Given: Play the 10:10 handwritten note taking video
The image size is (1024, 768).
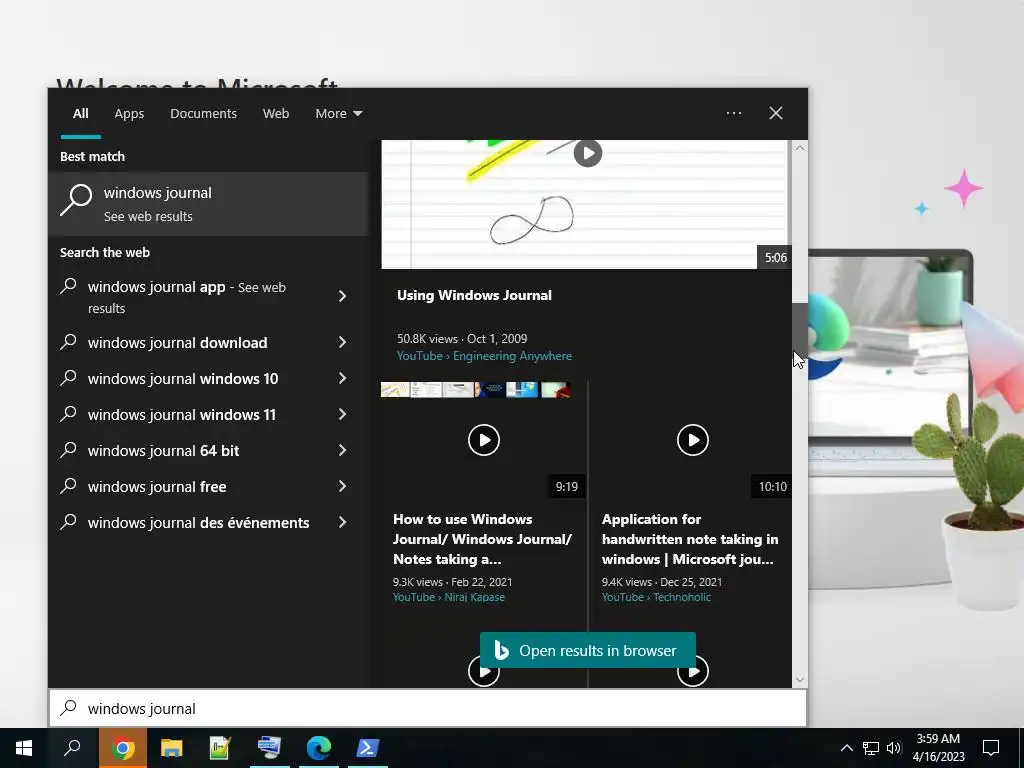Looking at the screenshot, I should tap(693, 440).
